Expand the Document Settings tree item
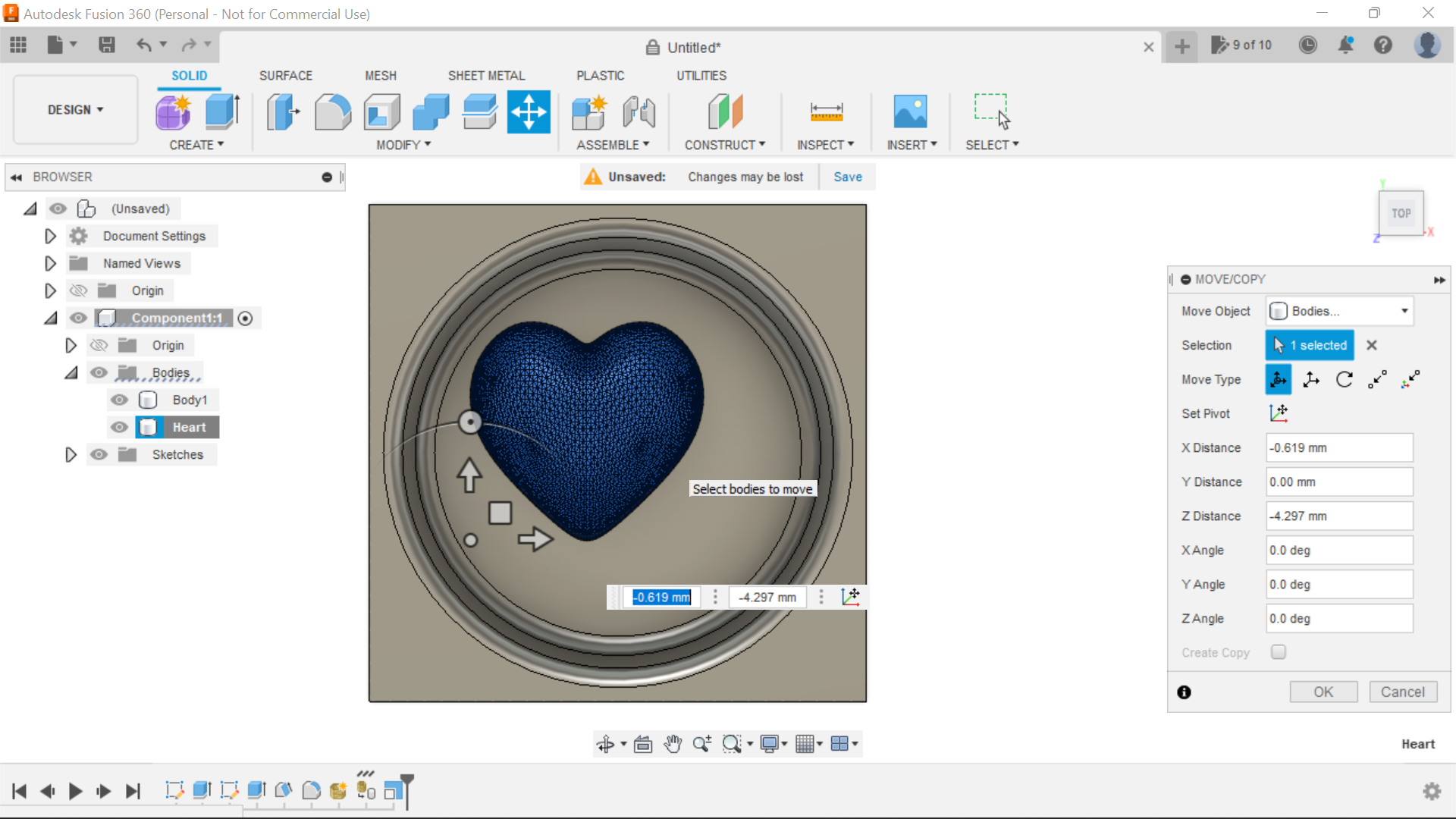This screenshot has height=819, width=1456. pyautogui.click(x=50, y=236)
